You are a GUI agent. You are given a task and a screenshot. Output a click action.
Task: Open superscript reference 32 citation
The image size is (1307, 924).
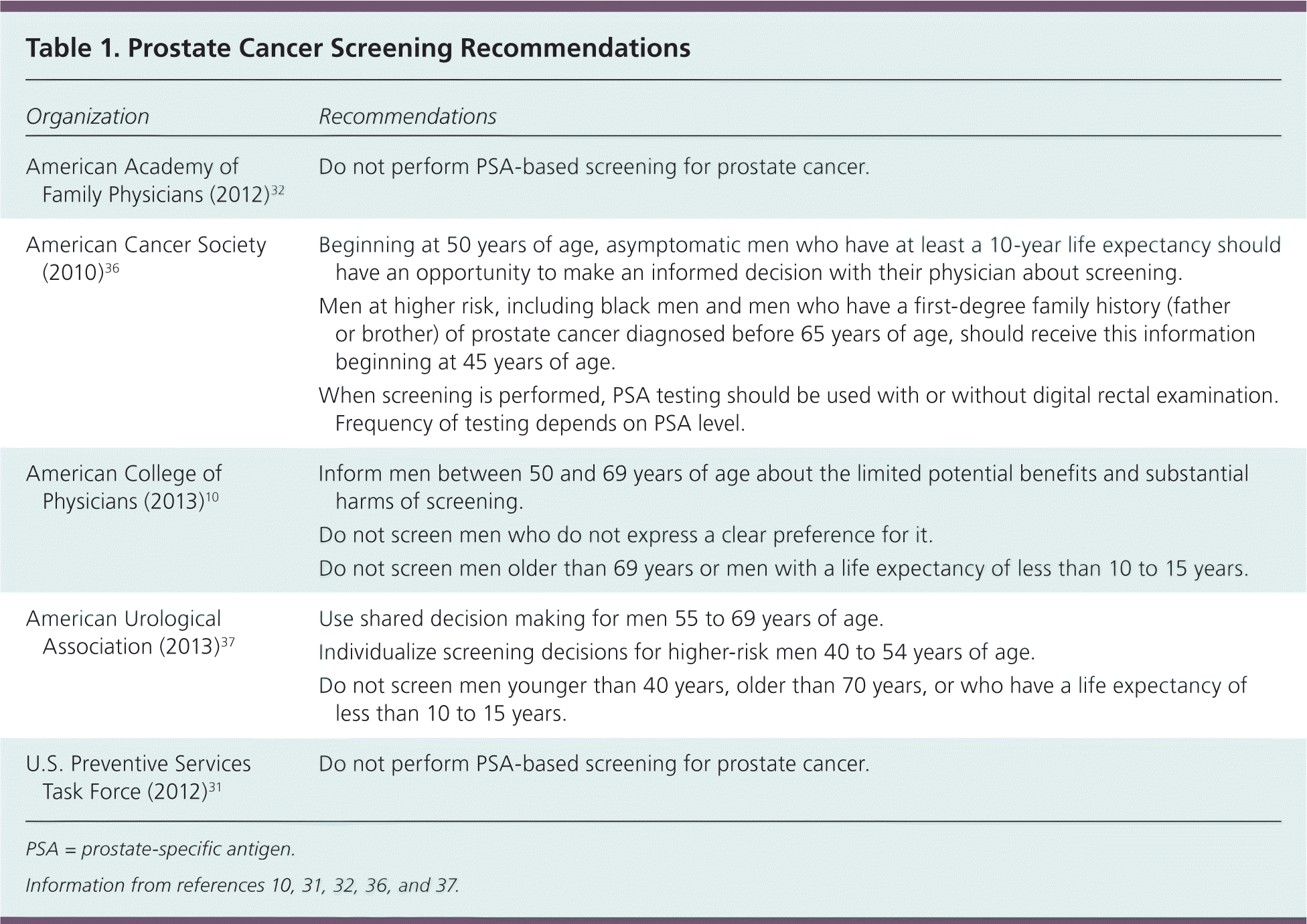click(278, 190)
